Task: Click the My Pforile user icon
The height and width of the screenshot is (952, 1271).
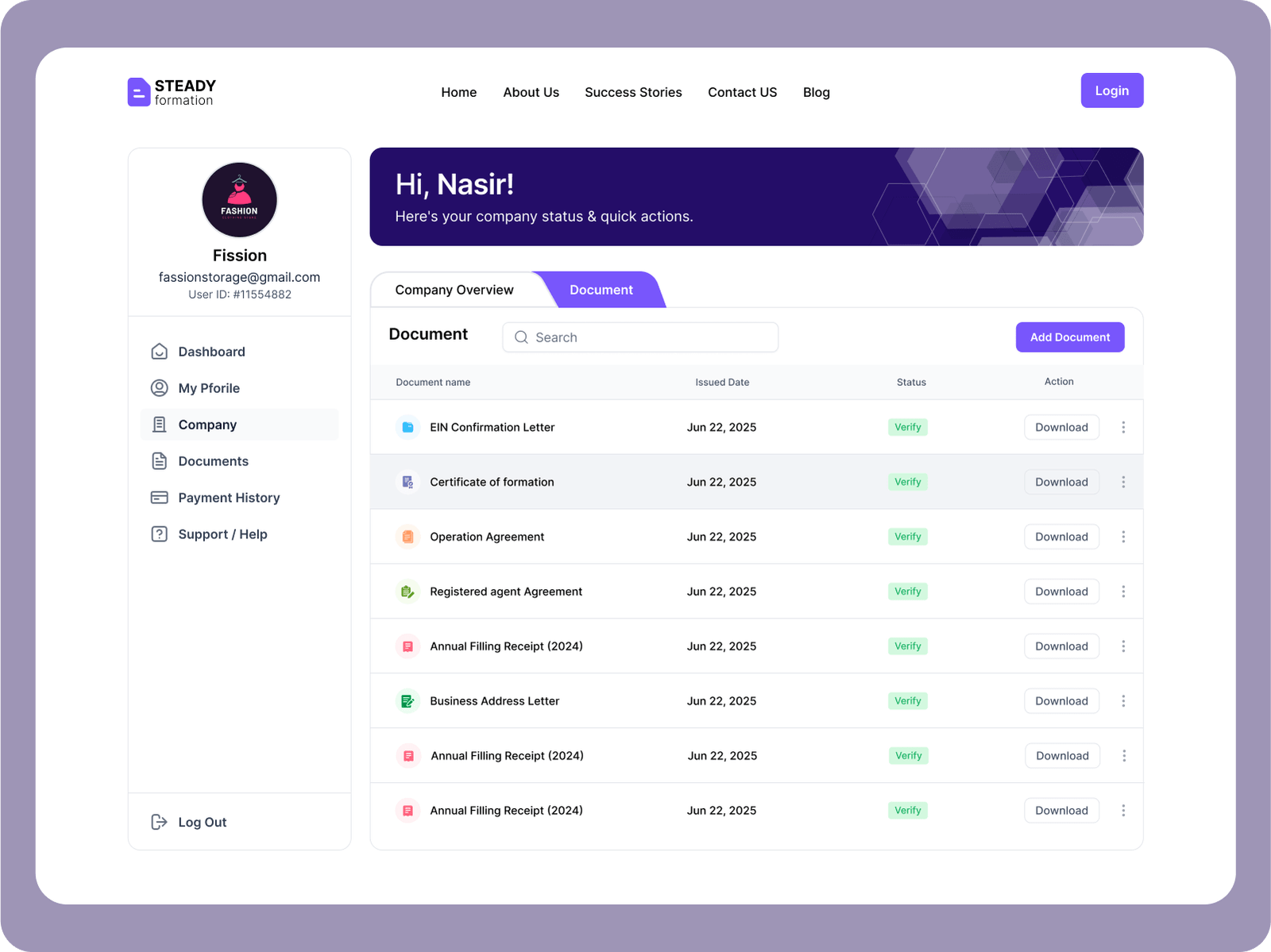Action: (x=159, y=388)
